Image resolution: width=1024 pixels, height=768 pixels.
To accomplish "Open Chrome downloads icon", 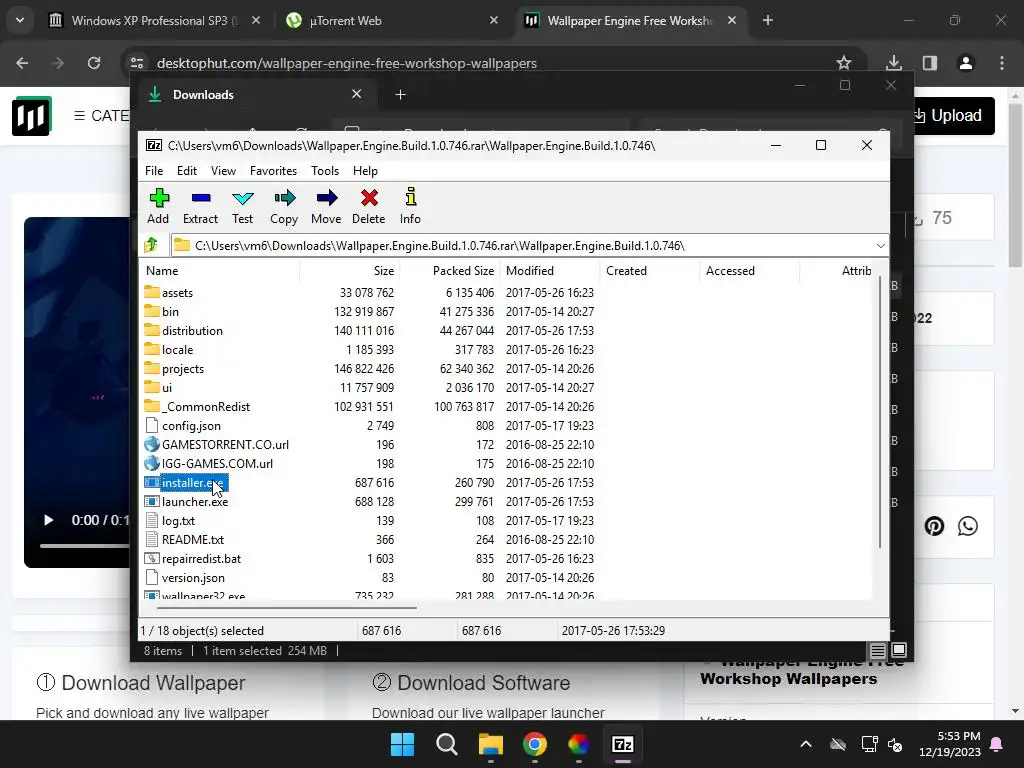I will coord(894,63).
